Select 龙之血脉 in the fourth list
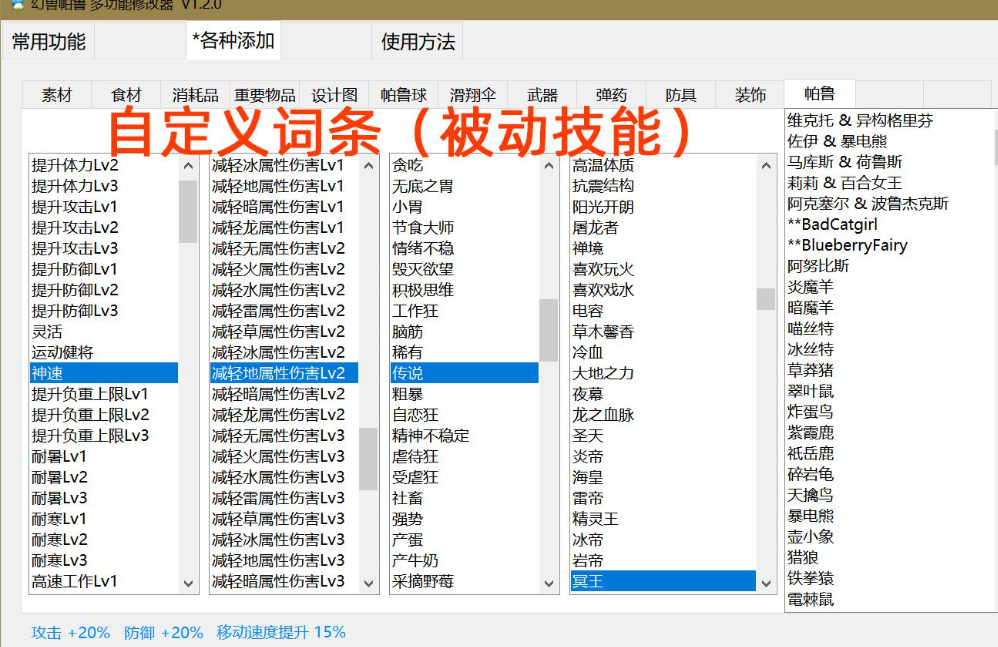 (603, 415)
